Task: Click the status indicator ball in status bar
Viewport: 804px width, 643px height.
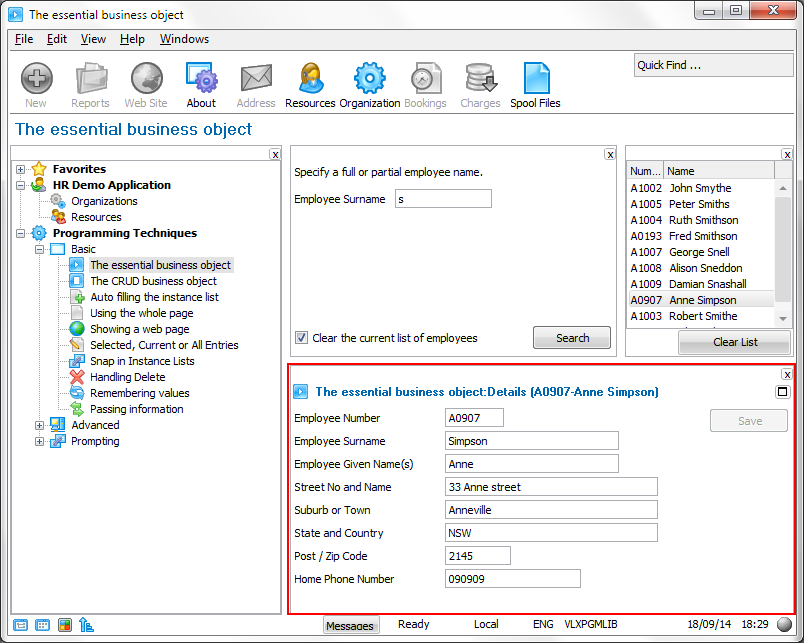Action: 785,625
